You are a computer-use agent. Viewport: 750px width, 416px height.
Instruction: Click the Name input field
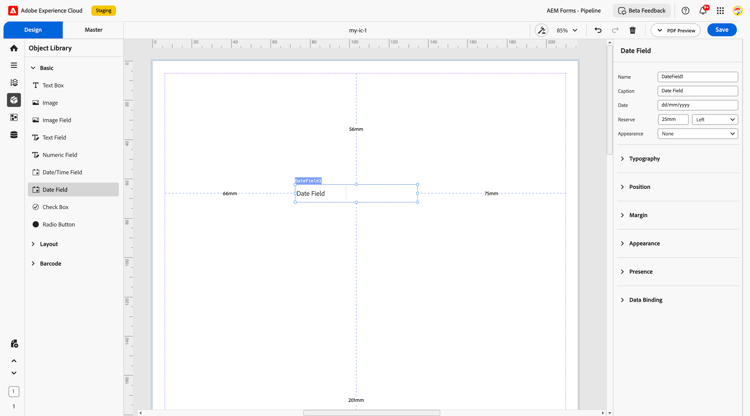697,77
